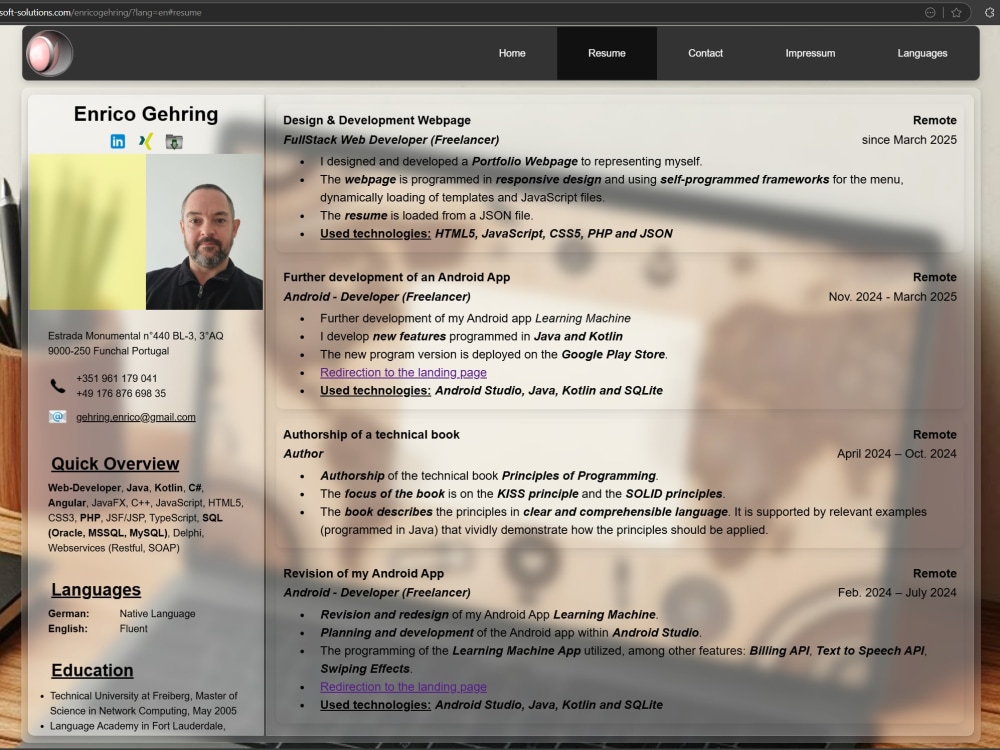
Task: Open the Xing profile icon
Action: 146,141
